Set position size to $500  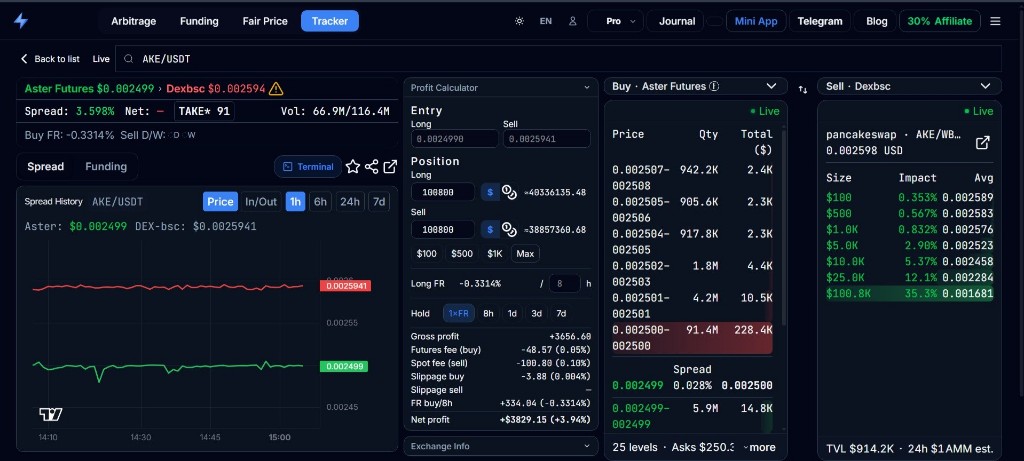click(462, 253)
